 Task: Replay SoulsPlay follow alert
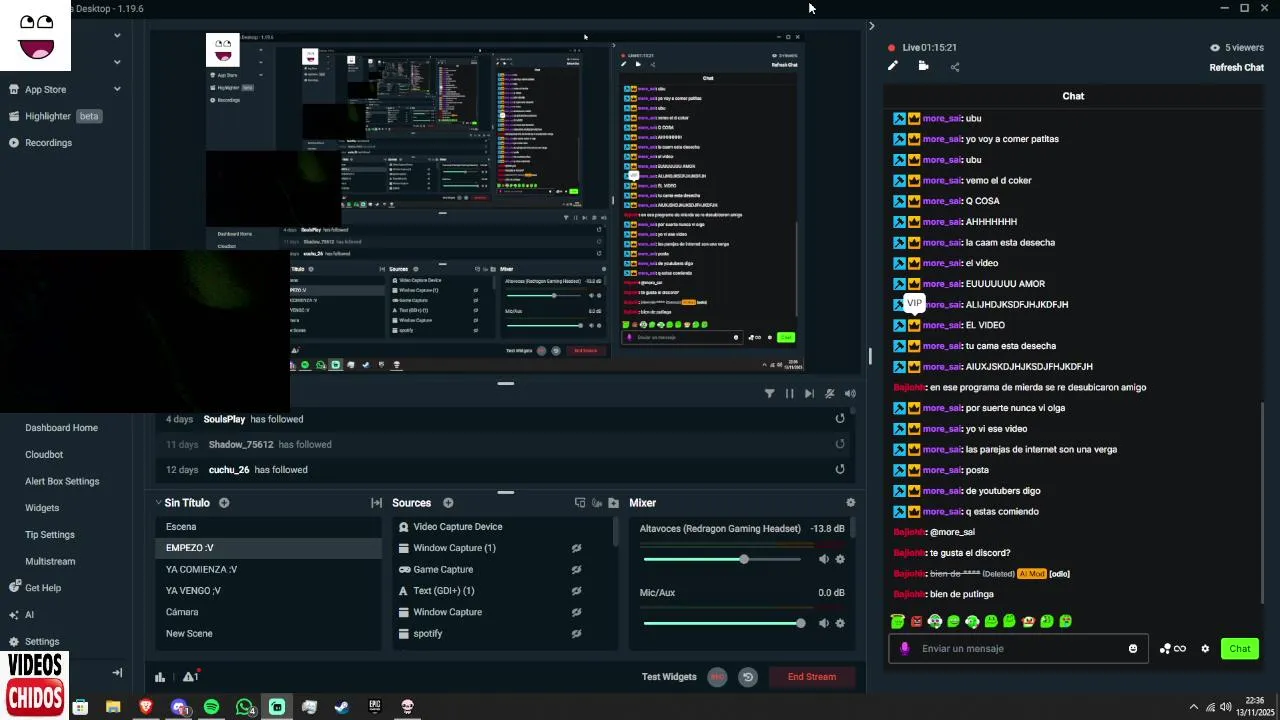(x=840, y=419)
